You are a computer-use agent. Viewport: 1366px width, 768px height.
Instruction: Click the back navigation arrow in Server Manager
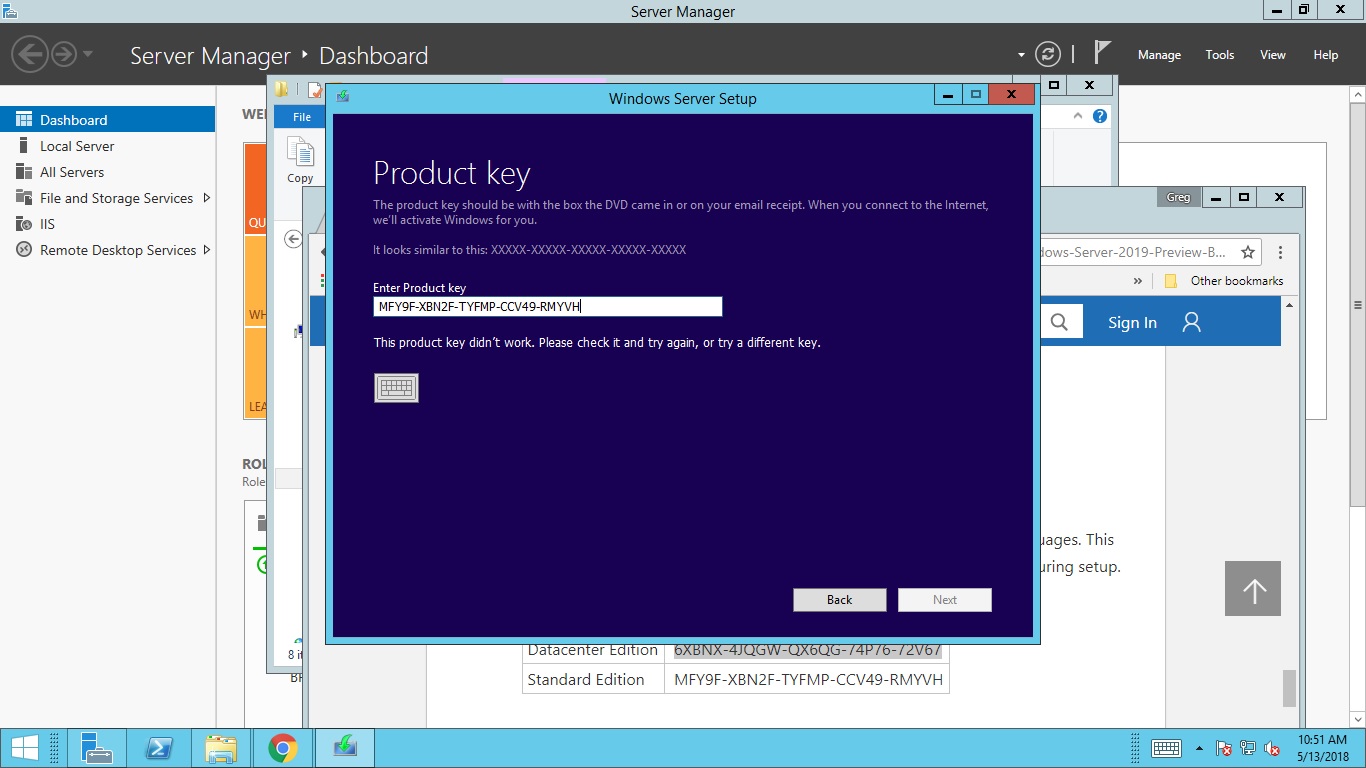[28, 54]
